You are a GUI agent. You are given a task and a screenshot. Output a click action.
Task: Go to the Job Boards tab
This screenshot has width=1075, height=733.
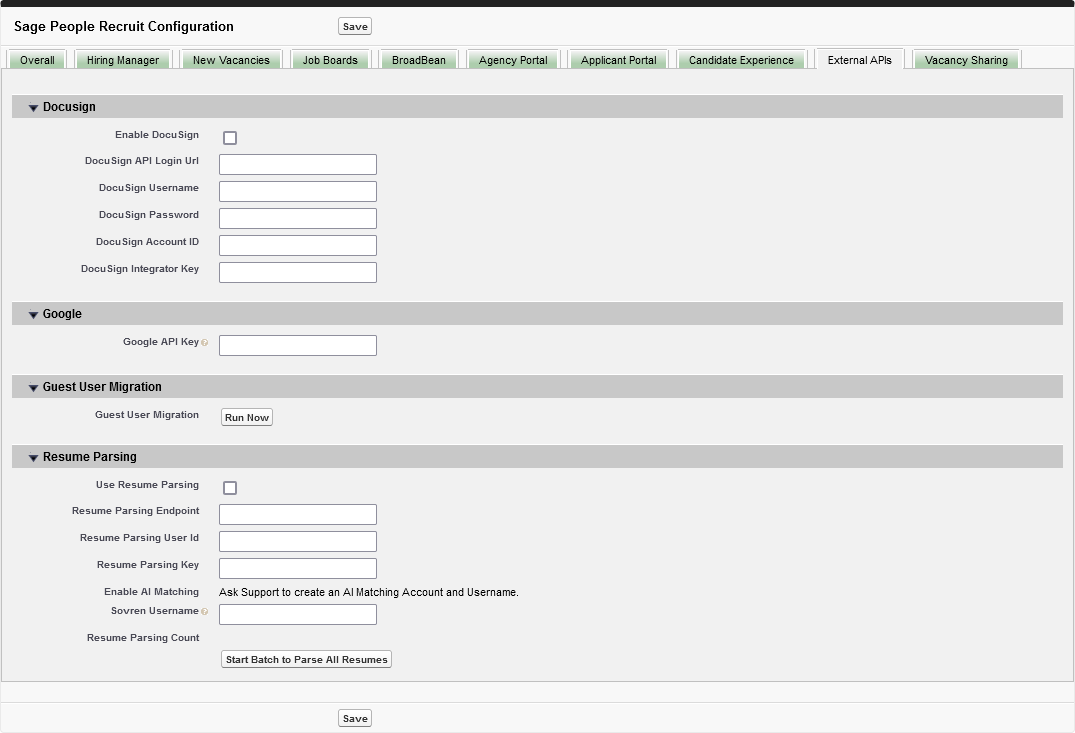(x=330, y=60)
